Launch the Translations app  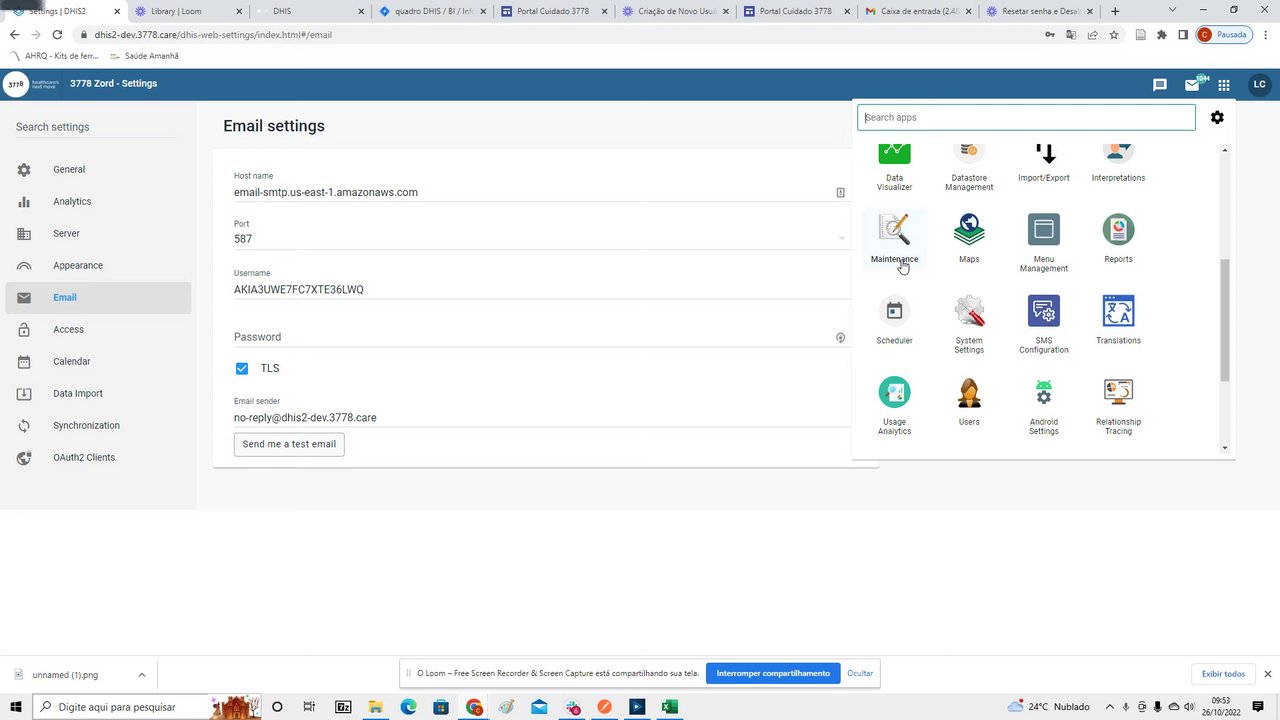pyautogui.click(x=1118, y=311)
